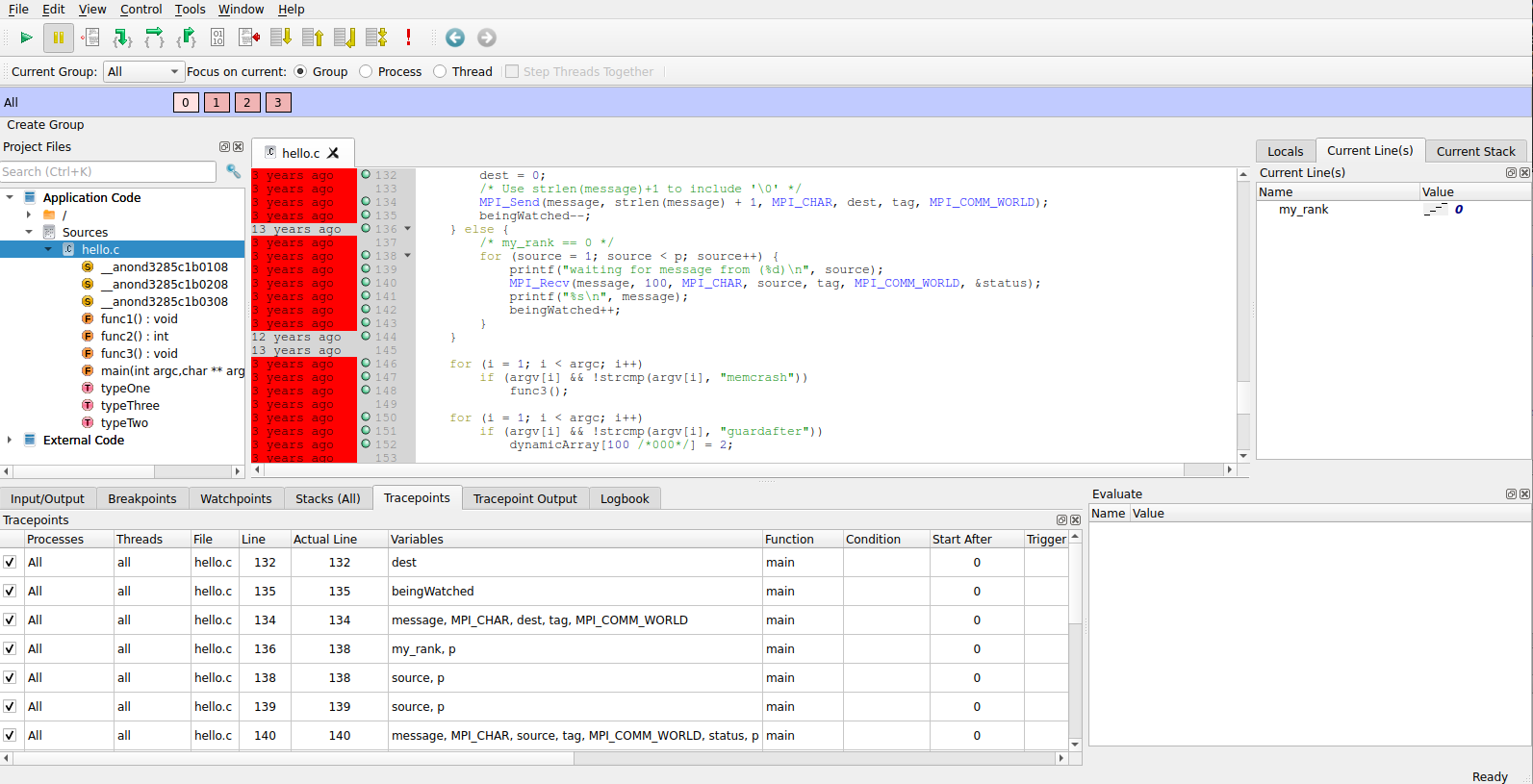Click the Run To Line icon
This screenshot has width=1533, height=784.
tap(249, 38)
